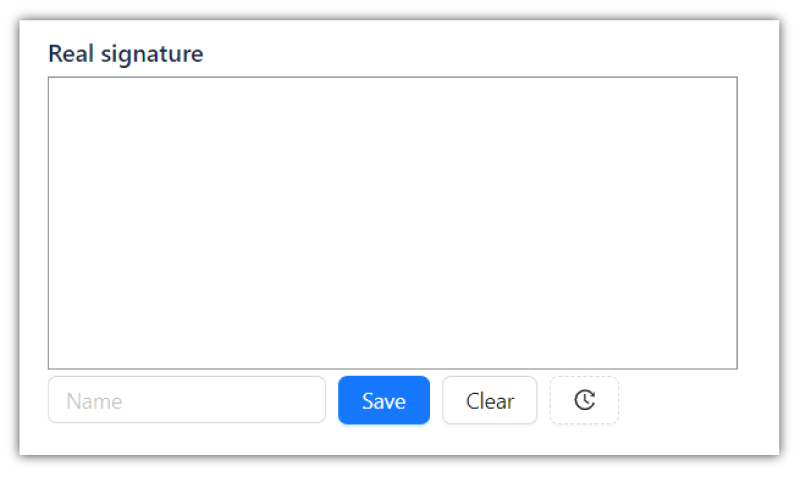Show signature history with the dashed button
801x478 pixels.
click(x=584, y=400)
